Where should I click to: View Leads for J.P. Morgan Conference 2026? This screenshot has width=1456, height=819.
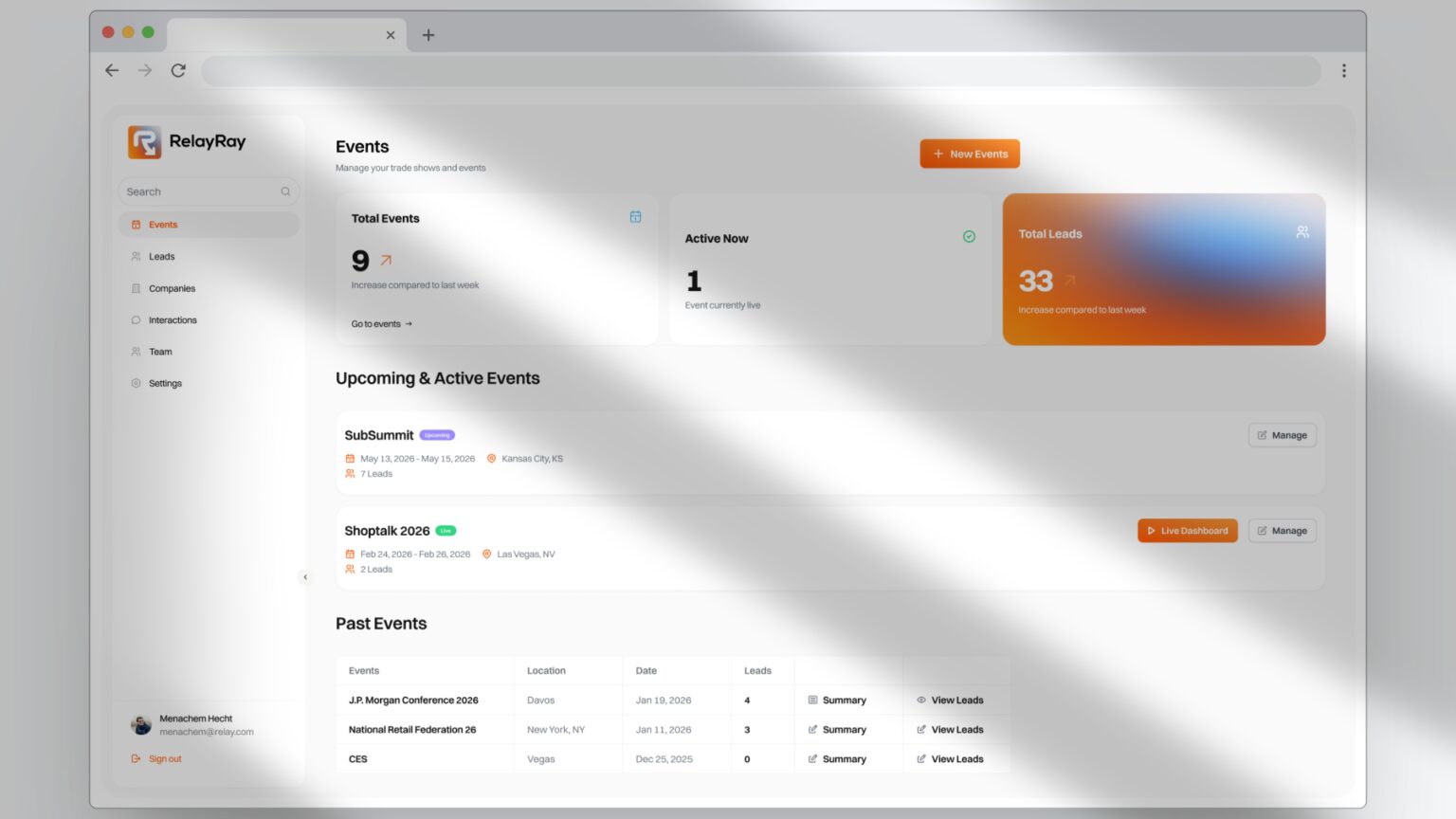tap(950, 701)
